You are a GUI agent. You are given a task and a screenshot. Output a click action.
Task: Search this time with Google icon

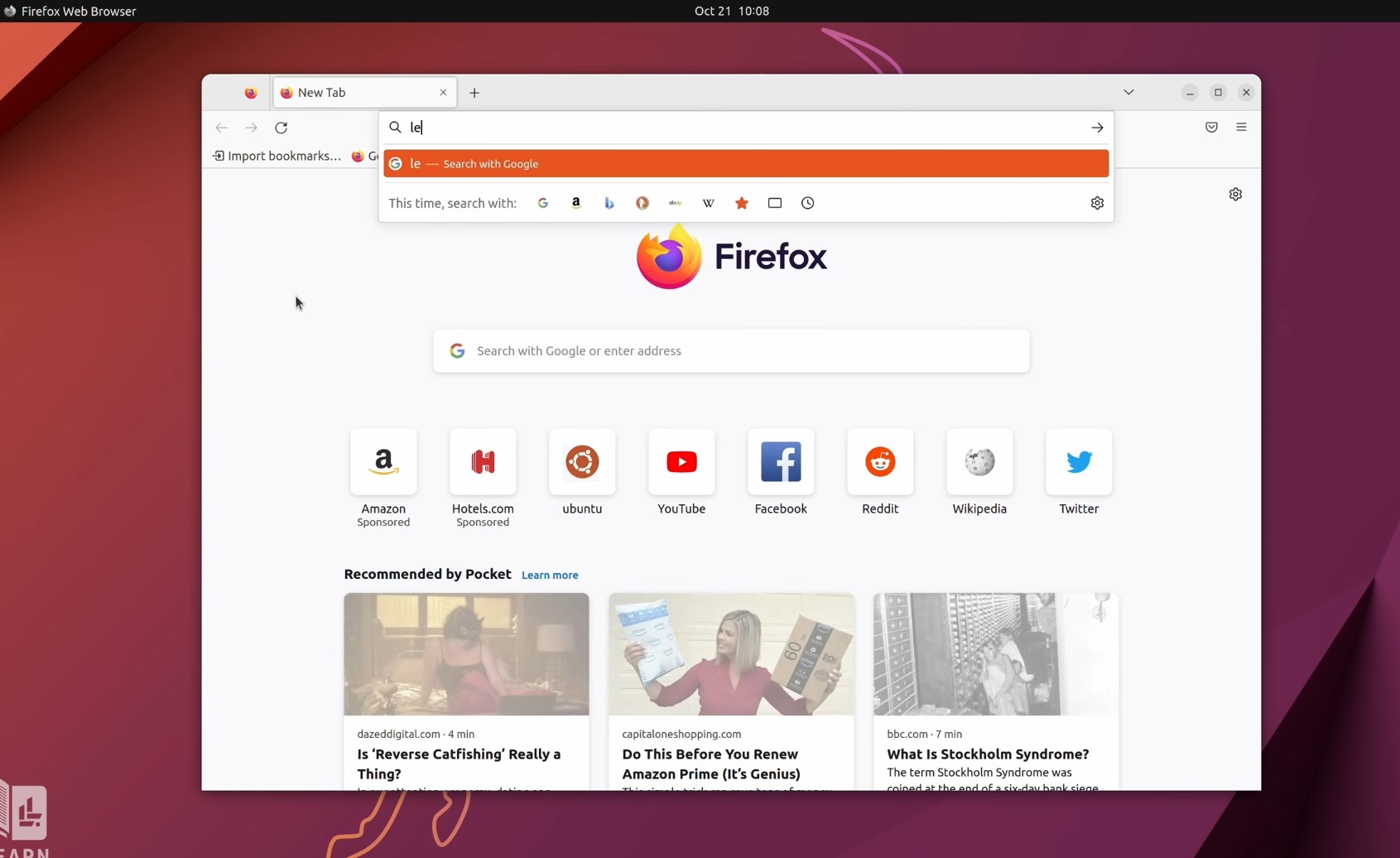coord(543,203)
